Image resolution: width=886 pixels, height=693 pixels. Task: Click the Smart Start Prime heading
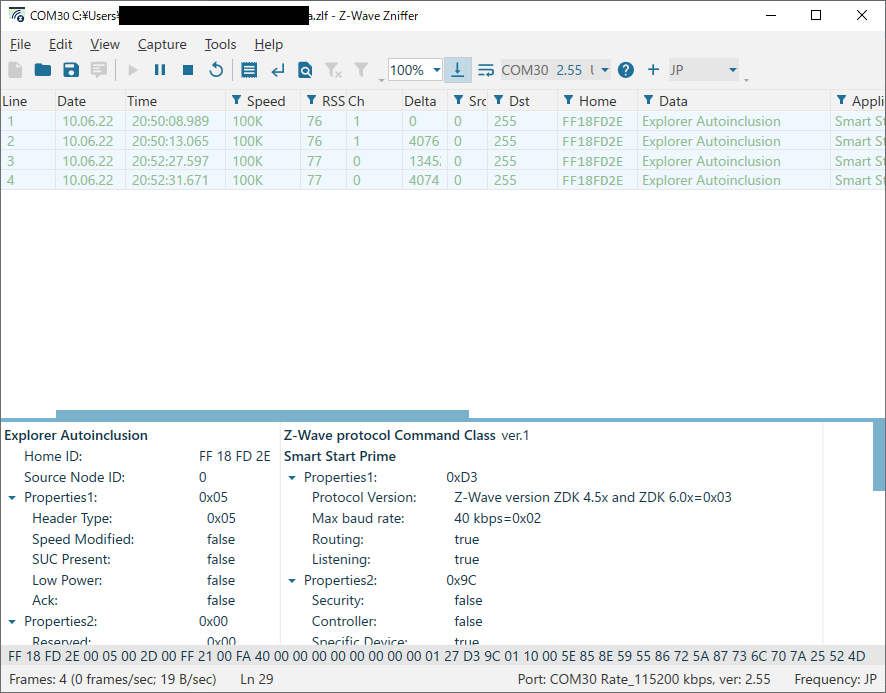pyautogui.click(x=340, y=456)
